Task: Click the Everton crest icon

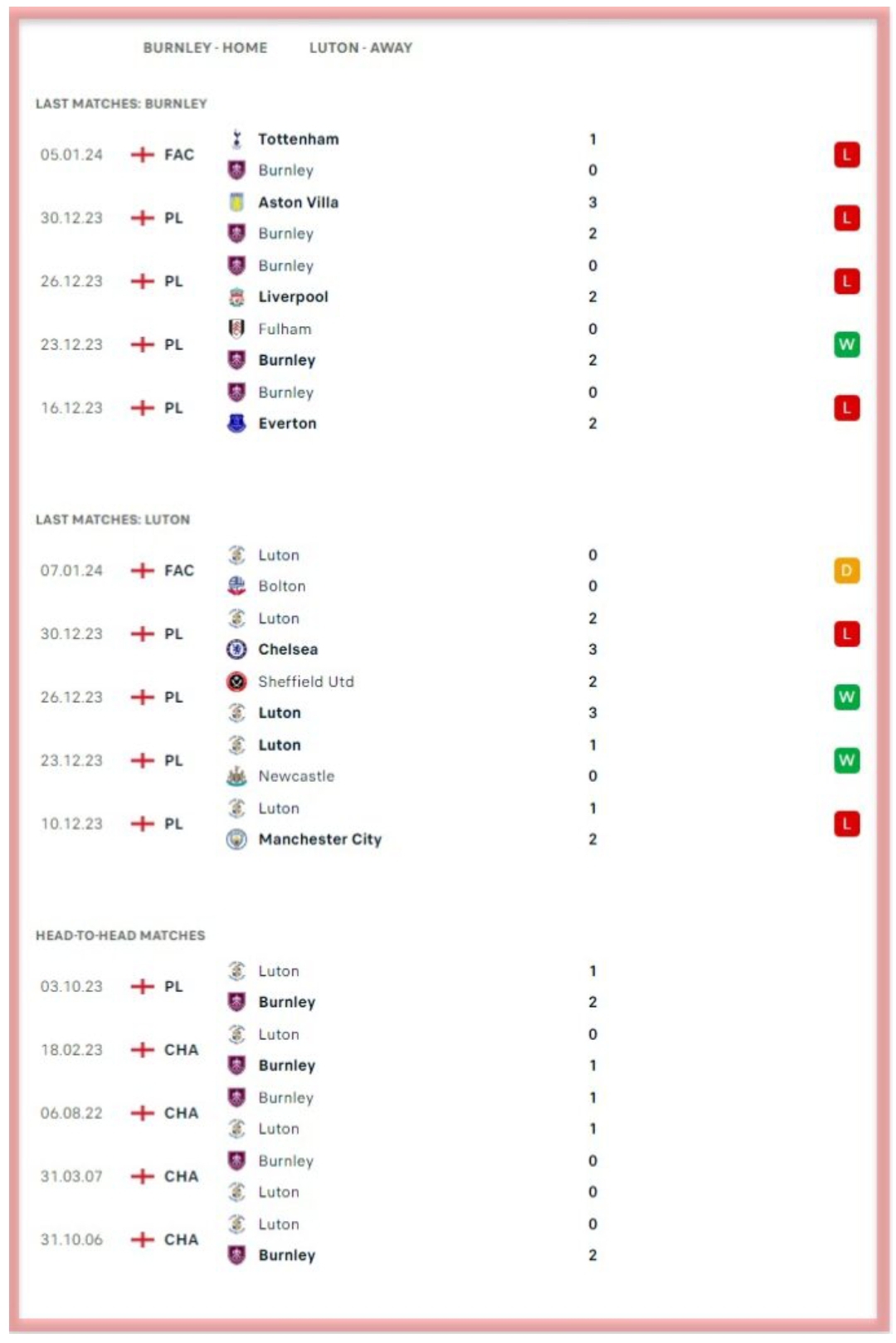Action: (236, 423)
